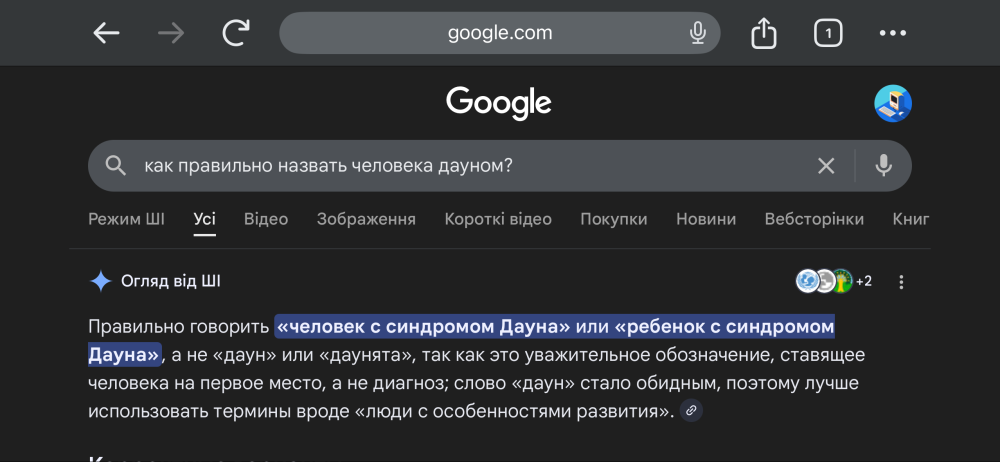1000x462 pixels.
Task: Show AI overview sources +2
Action: click(x=834, y=281)
